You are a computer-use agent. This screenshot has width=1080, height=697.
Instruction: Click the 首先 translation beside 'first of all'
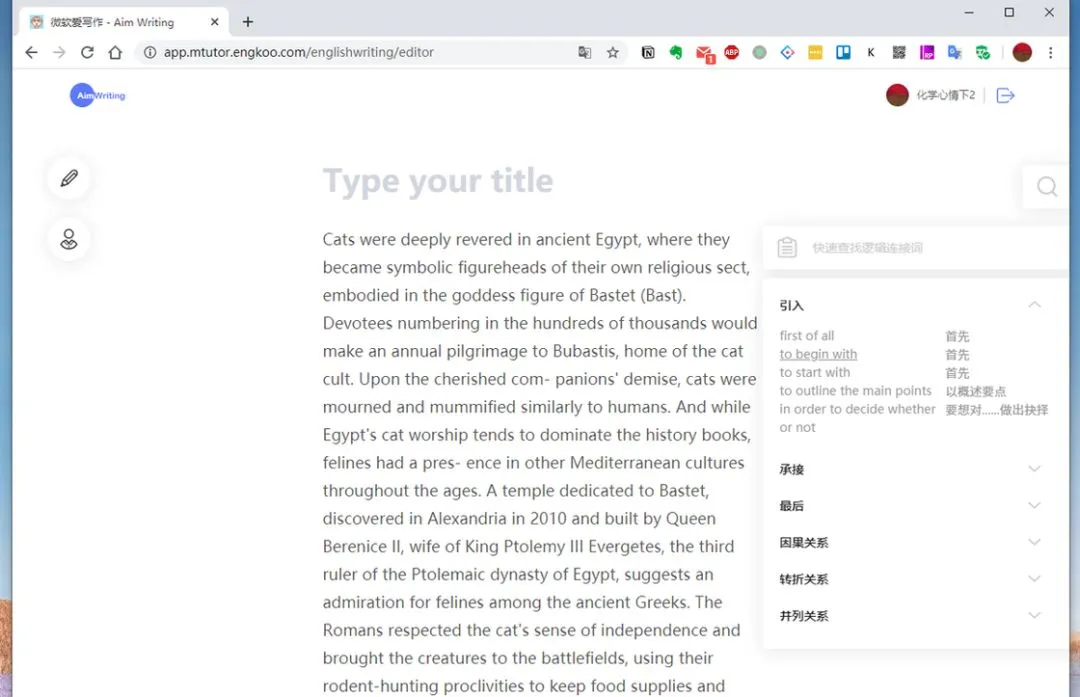(957, 336)
